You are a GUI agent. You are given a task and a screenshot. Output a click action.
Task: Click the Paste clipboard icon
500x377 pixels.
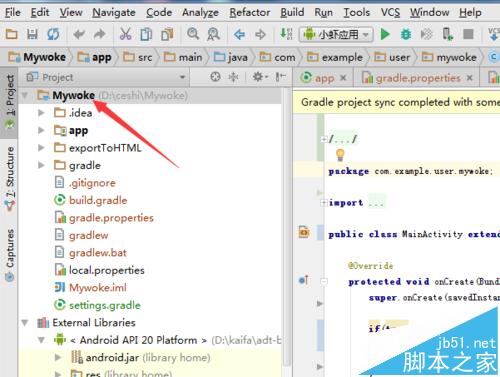(x=167, y=34)
